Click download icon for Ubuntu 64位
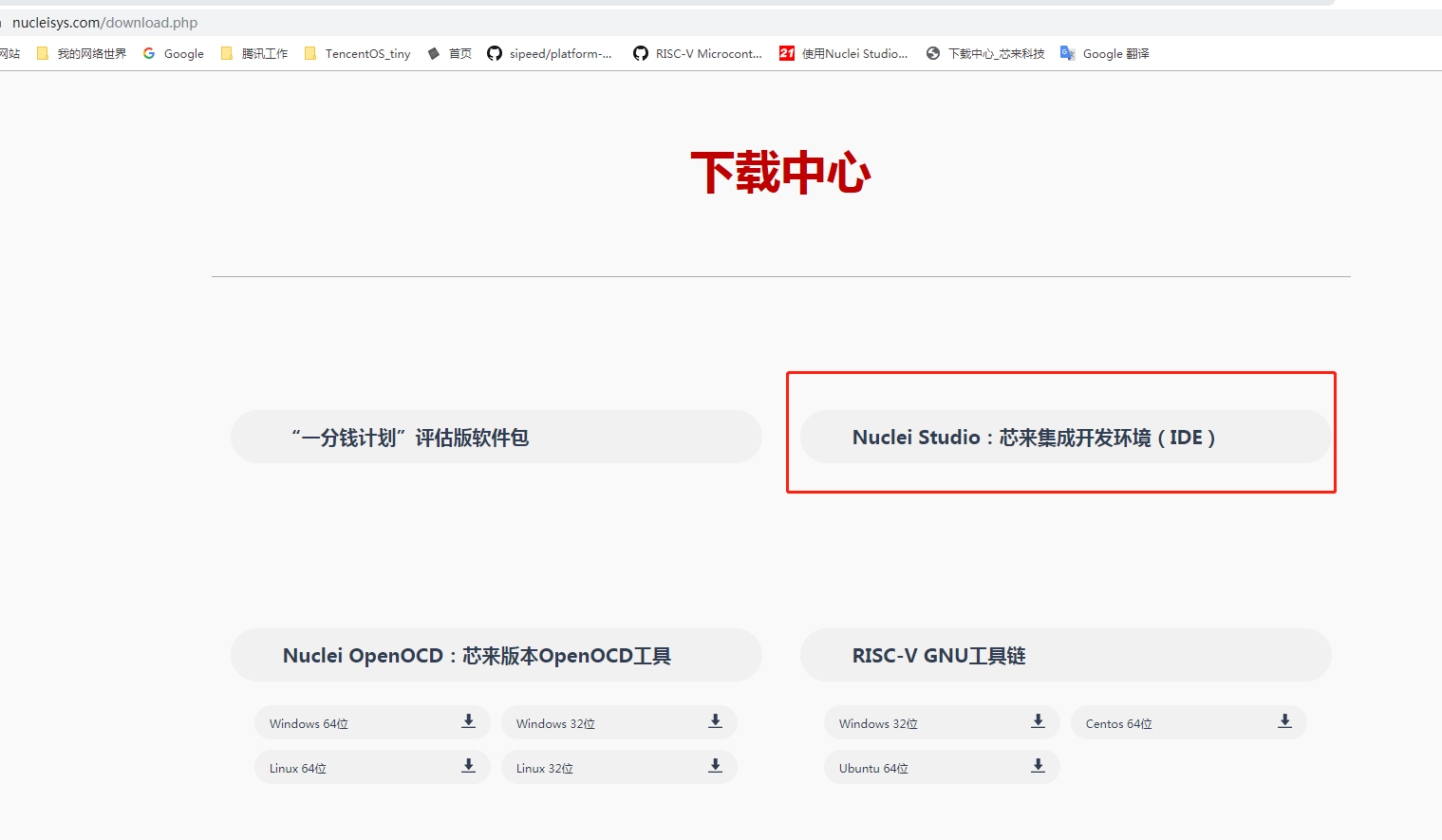 [1038, 766]
